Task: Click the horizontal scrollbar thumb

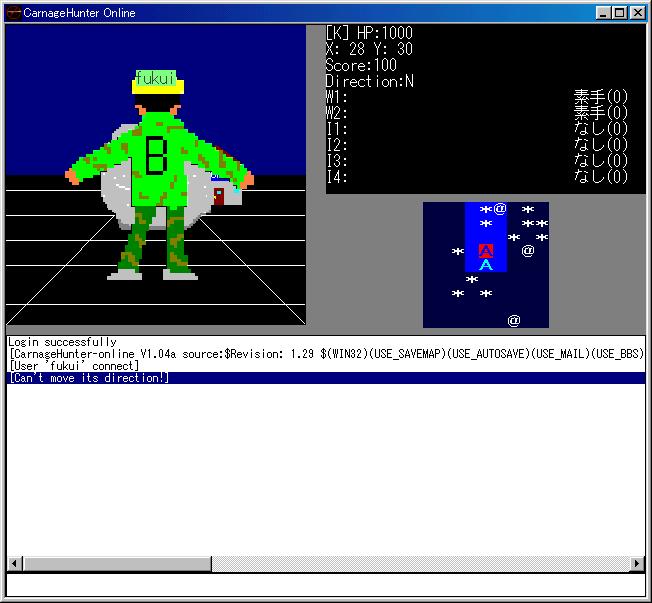Action: (117, 564)
